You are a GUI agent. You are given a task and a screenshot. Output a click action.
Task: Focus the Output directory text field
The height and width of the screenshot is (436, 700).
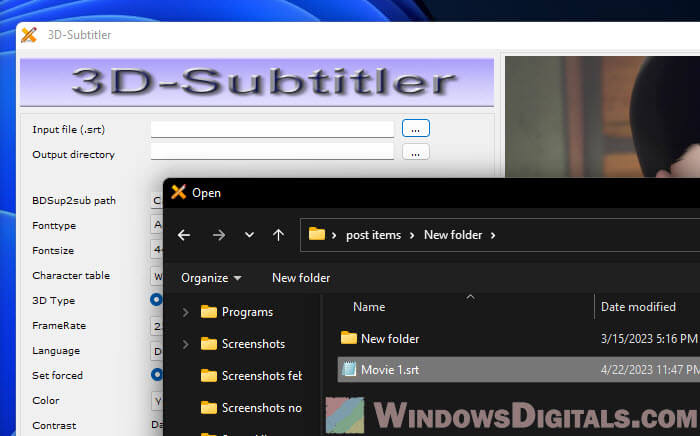tap(272, 152)
